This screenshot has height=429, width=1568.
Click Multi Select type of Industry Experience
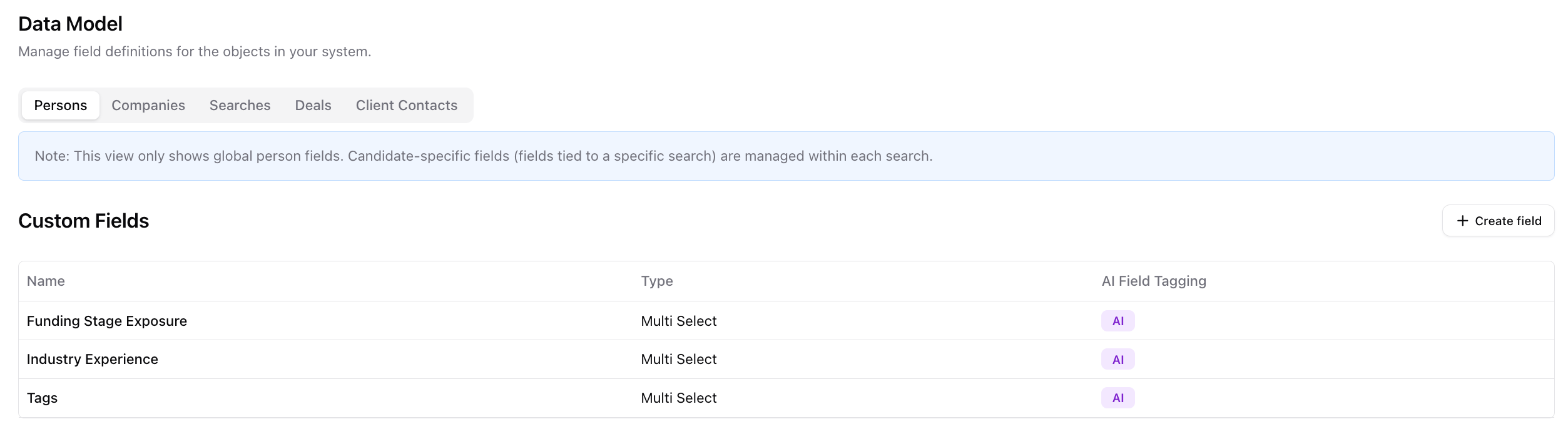tap(679, 360)
